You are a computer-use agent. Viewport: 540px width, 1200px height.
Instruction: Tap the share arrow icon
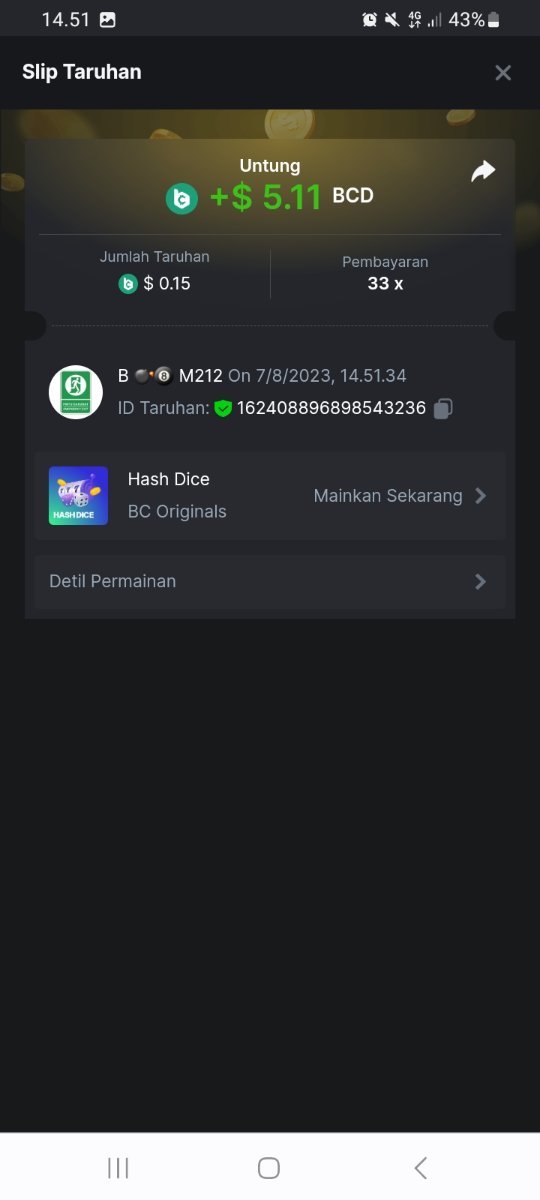coord(483,172)
